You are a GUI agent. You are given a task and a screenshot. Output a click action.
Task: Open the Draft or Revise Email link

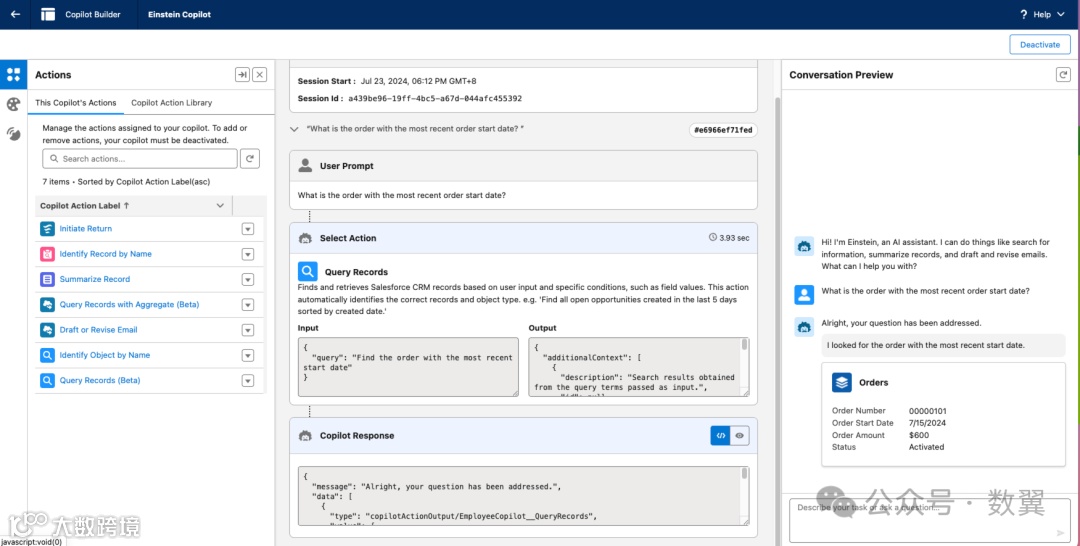pyautogui.click(x=98, y=330)
